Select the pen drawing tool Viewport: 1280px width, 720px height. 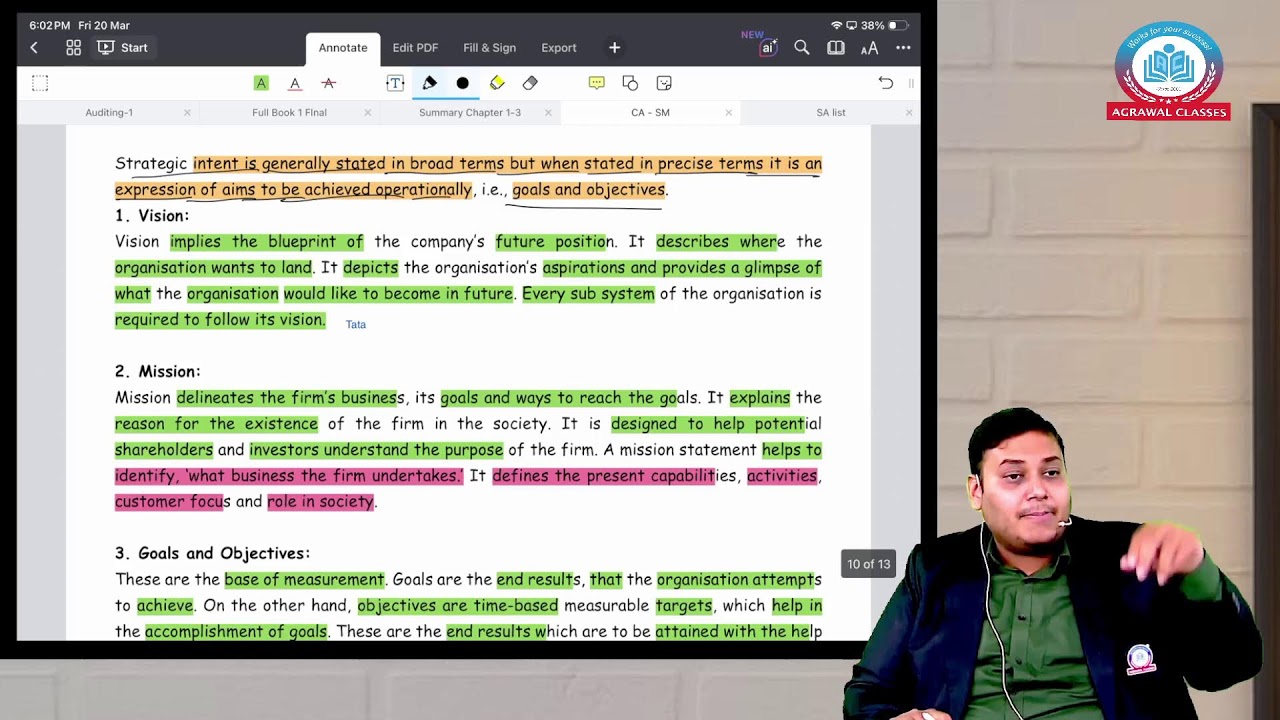click(429, 83)
